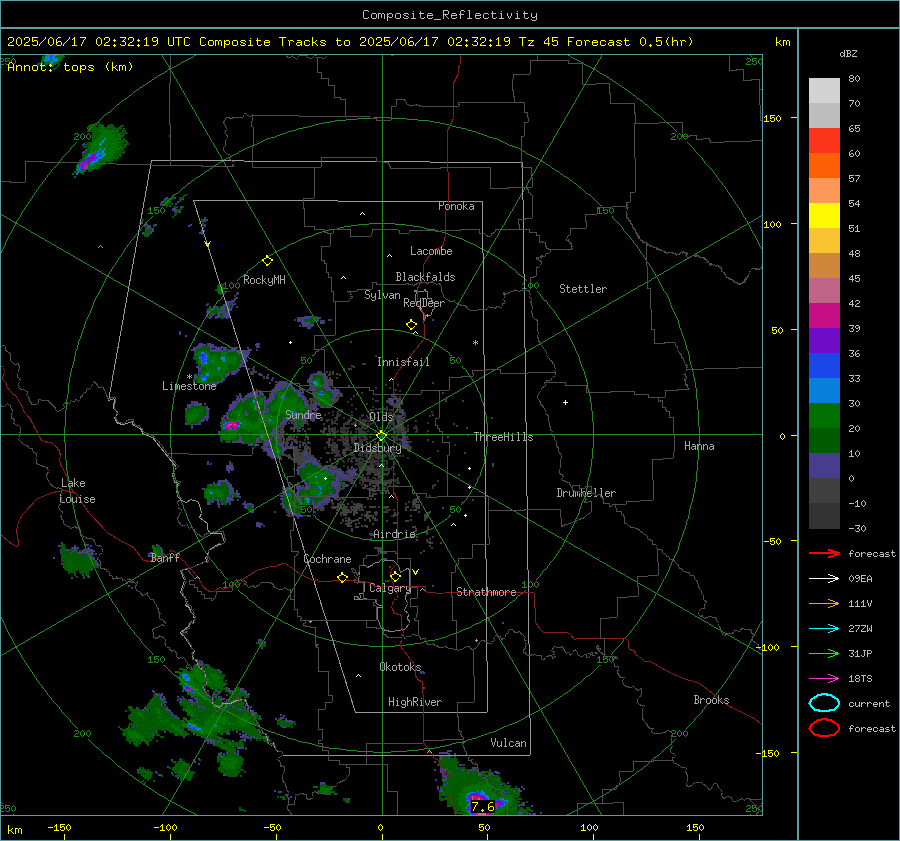Click the Limestone label
Image resolution: width=900 pixels, height=841 pixels.
[x=189, y=386]
